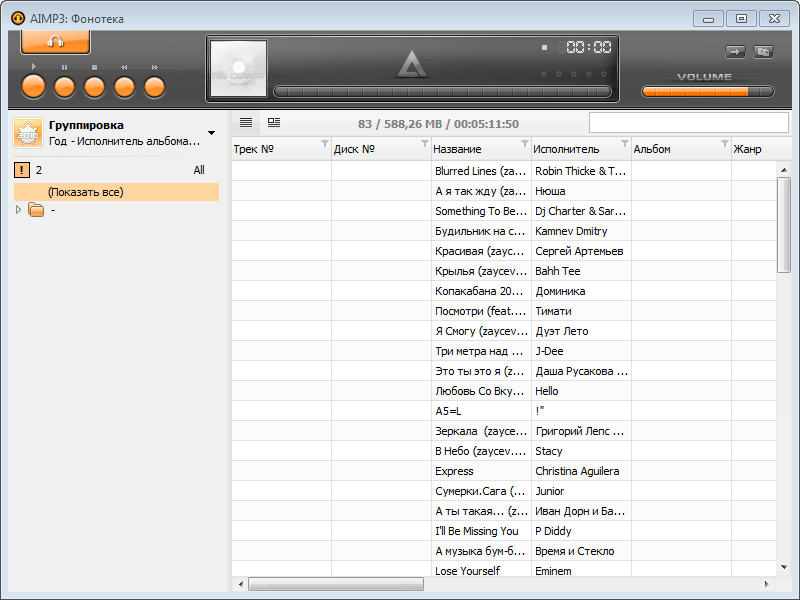
Task: Click the track seek progress bar
Action: pyautogui.click(x=442, y=92)
